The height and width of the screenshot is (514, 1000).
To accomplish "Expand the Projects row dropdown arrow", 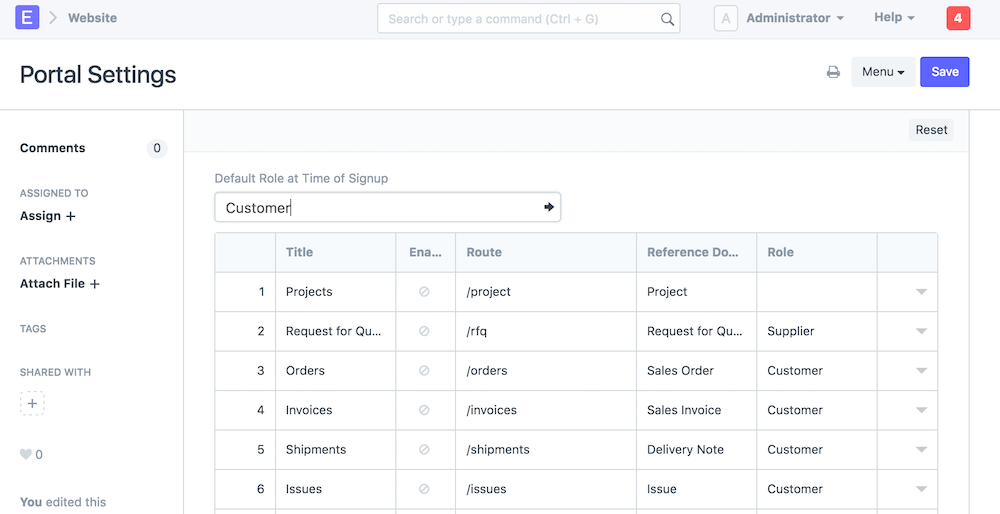I will 921,292.
